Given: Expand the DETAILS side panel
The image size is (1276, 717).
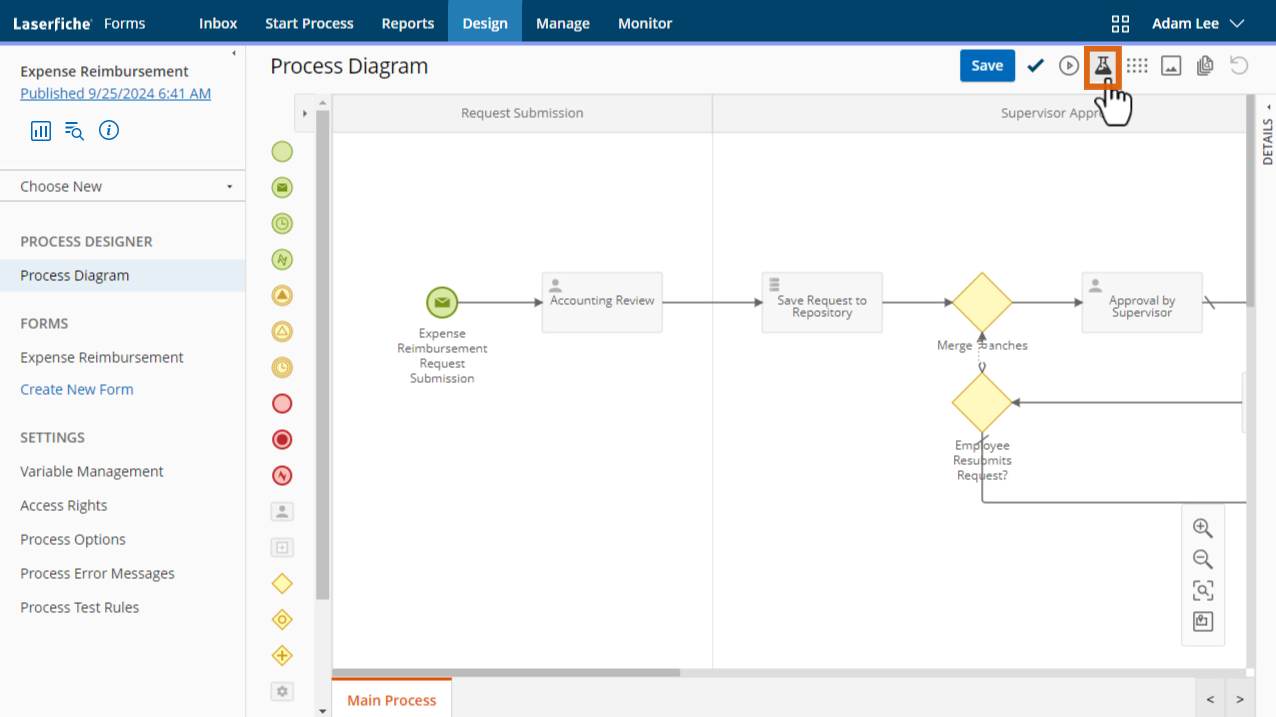Looking at the screenshot, I should pos(1268,134).
